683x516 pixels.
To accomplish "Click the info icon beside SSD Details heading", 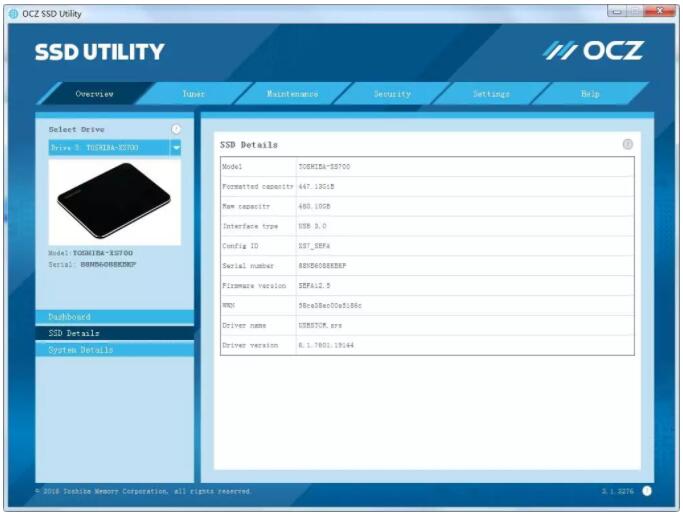I will 628,144.
